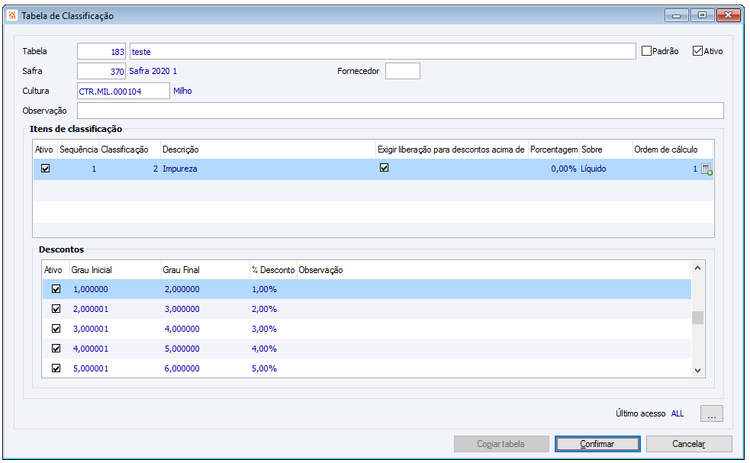Click the Descontos scrollbar thumb
This screenshot has width=750, height=463.
coord(697,318)
